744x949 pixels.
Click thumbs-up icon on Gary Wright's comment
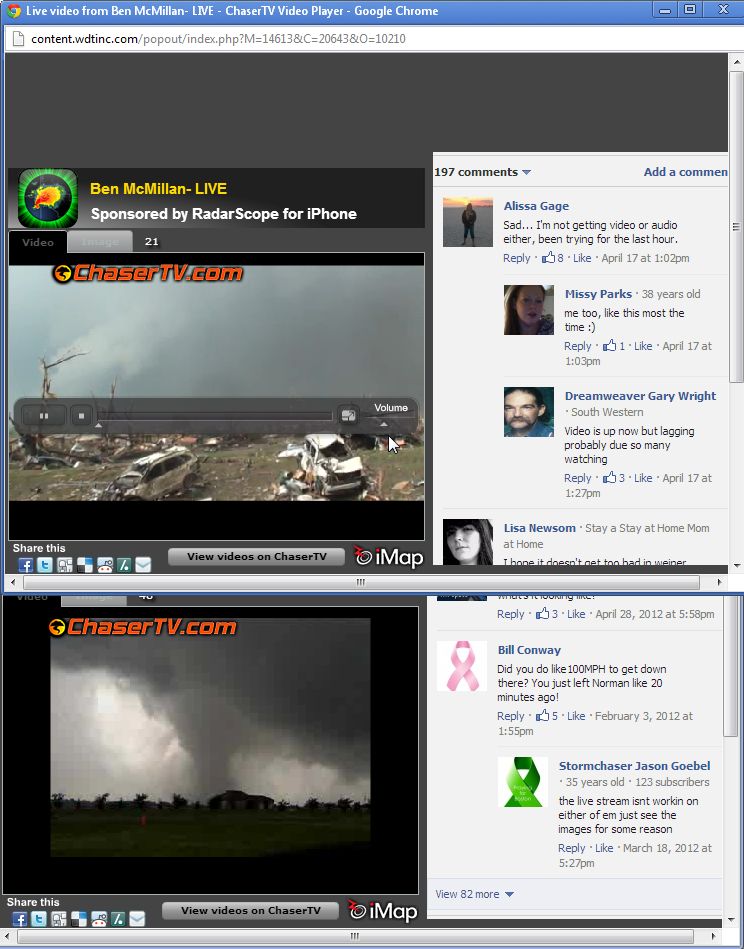click(x=610, y=478)
